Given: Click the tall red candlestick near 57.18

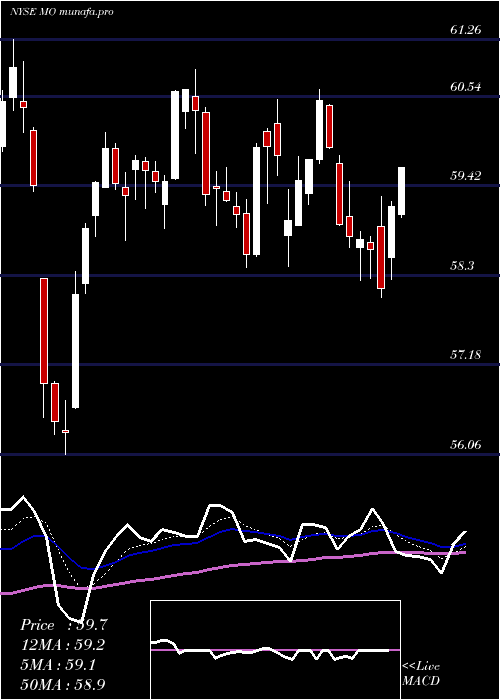Looking at the screenshot, I should coord(44,330).
